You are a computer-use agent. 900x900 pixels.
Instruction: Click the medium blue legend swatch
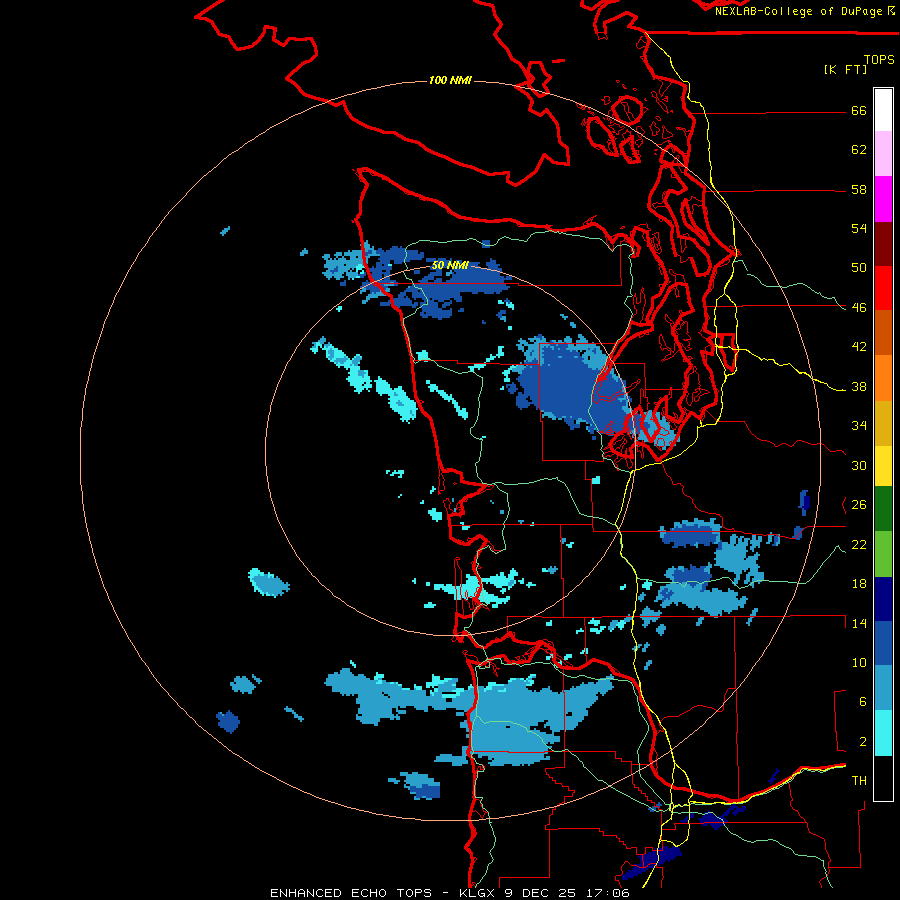point(883,644)
